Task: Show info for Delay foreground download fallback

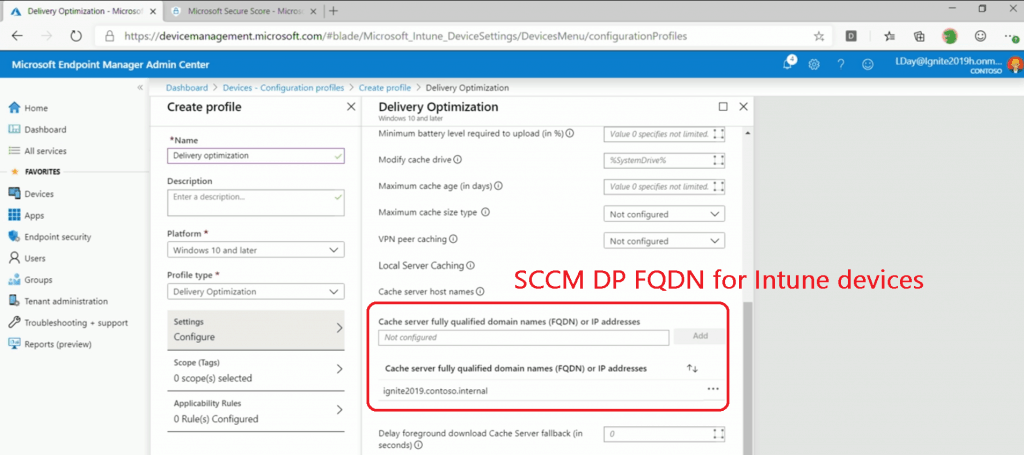Action: tap(418, 445)
